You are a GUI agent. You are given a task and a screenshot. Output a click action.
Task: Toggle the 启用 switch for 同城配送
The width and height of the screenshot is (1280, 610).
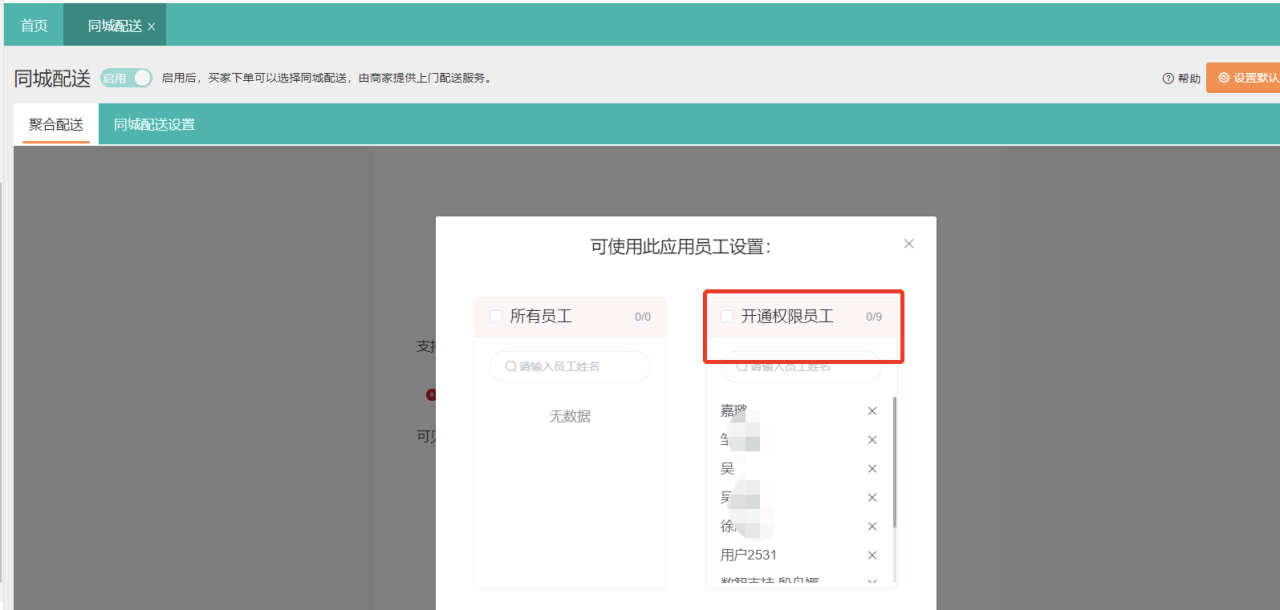coord(127,78)
